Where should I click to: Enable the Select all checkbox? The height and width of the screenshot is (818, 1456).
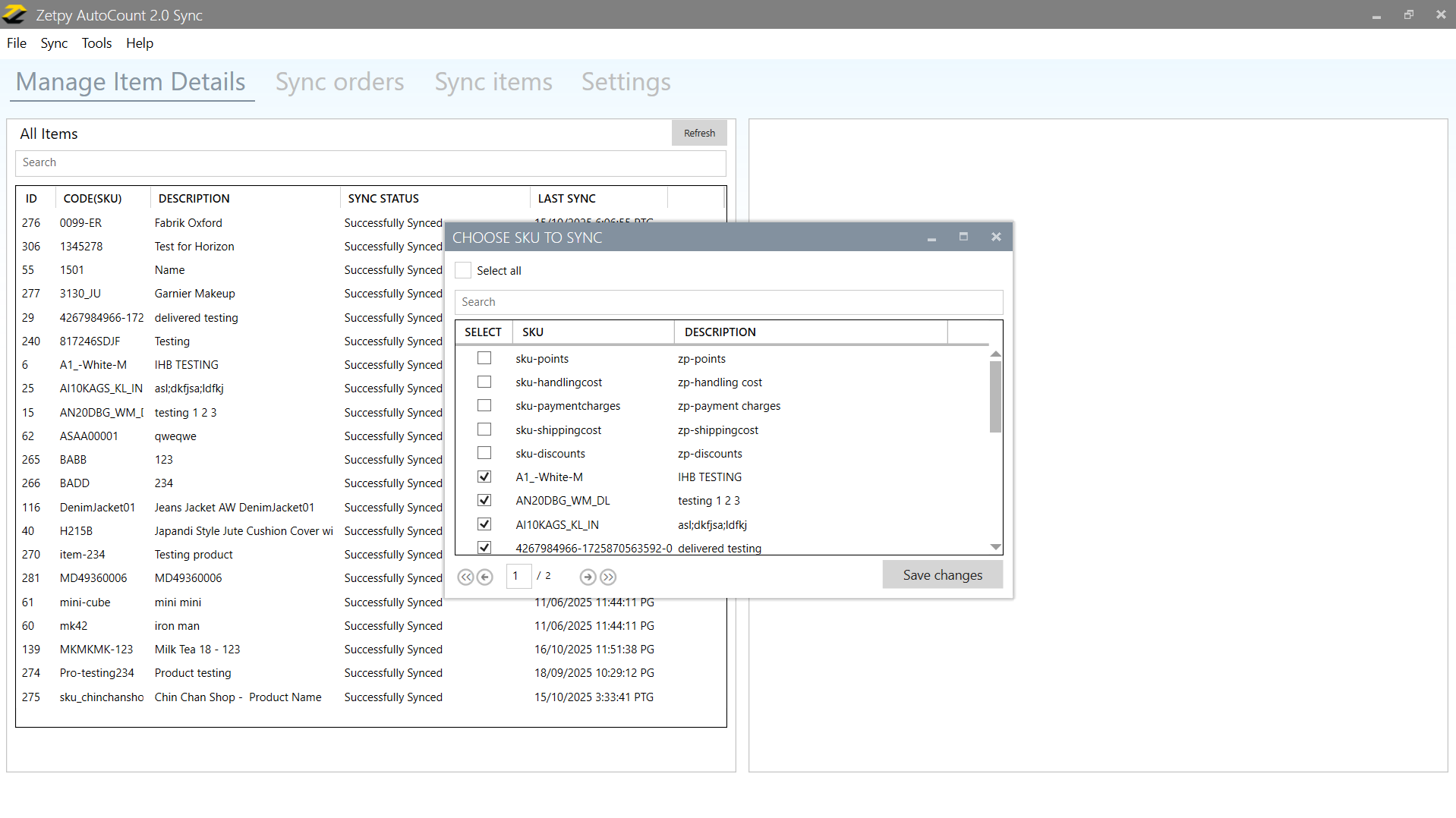tap(463, 271)
